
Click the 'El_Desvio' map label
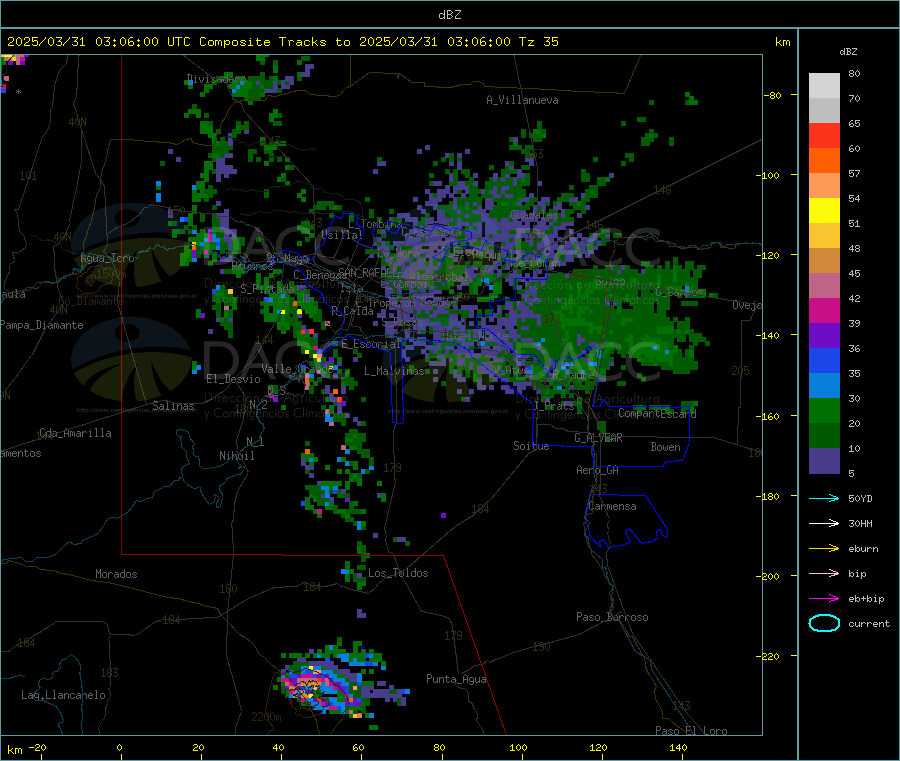click(x=233, y=379)
